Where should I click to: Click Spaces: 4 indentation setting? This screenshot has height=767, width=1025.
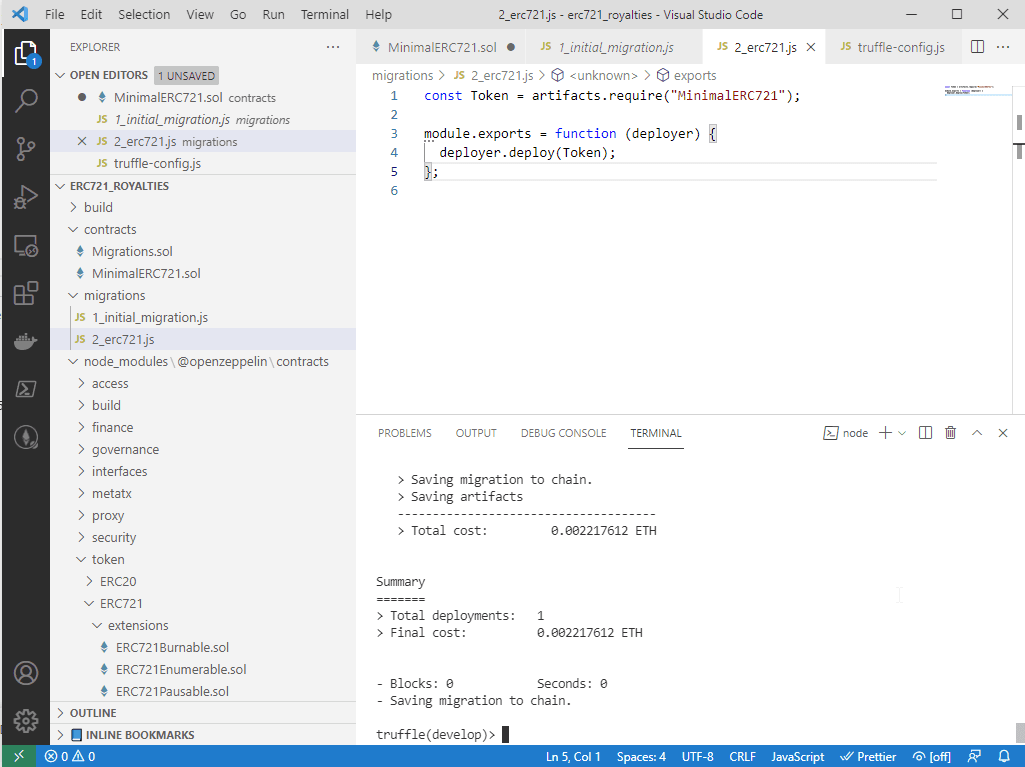coord(641,757)
